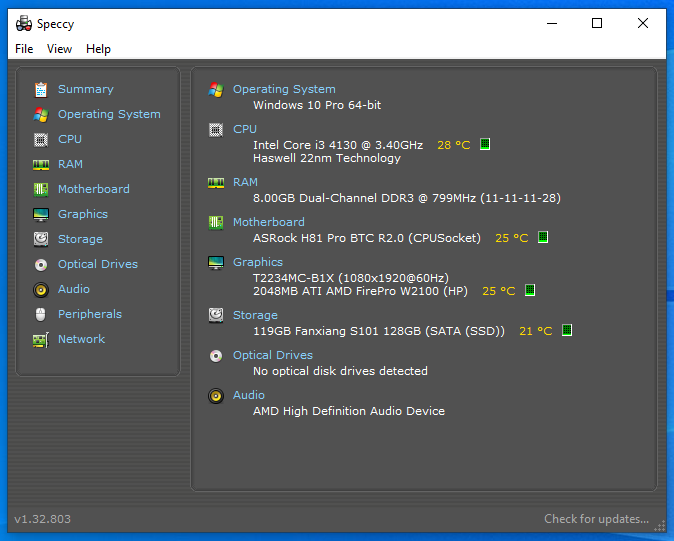This screenshot has width=674, height=541.
Task: Select Graphics in the sidebar
Action: 83,214
